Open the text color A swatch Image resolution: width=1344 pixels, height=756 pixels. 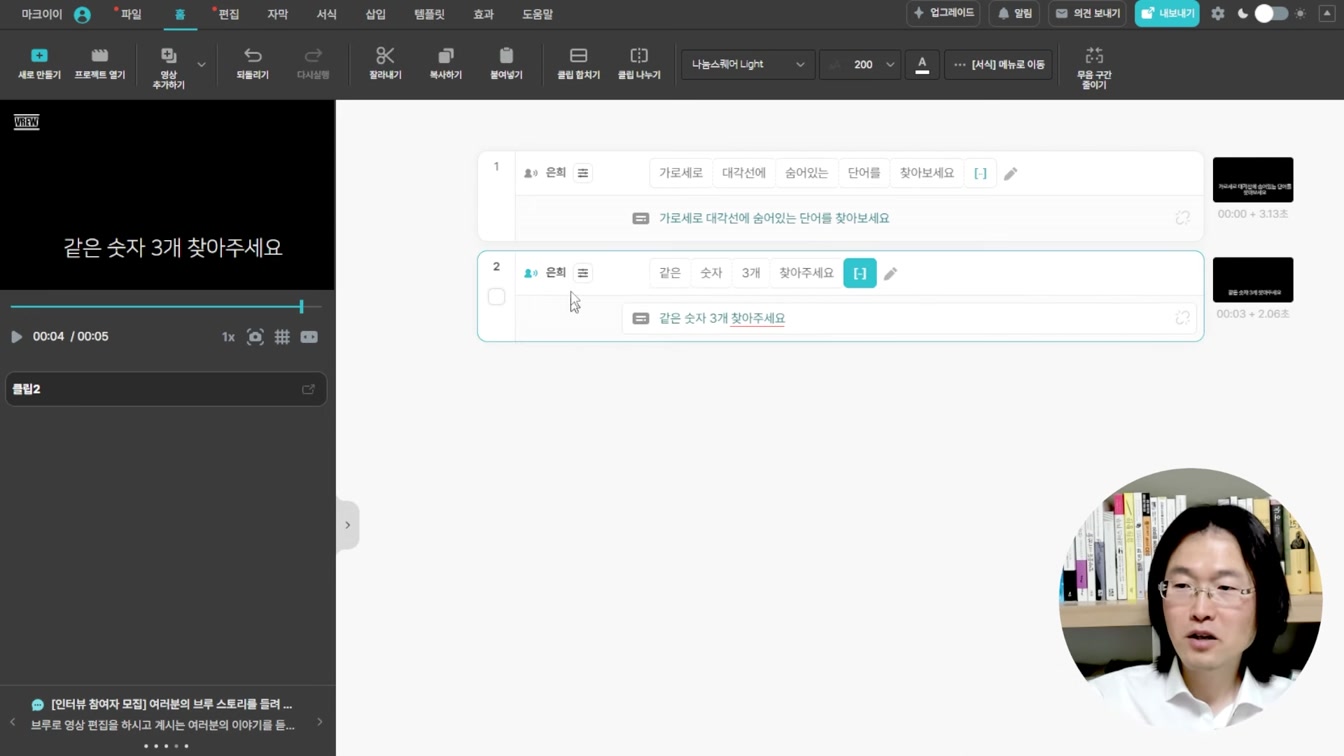pyautogui.click(x=922, y=64)
